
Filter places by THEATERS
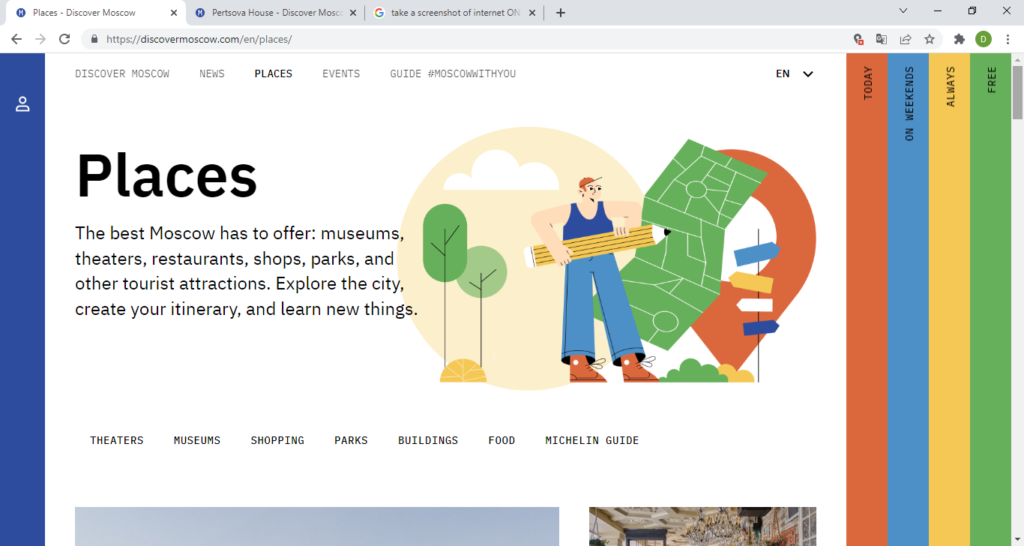tap(117, 440)
